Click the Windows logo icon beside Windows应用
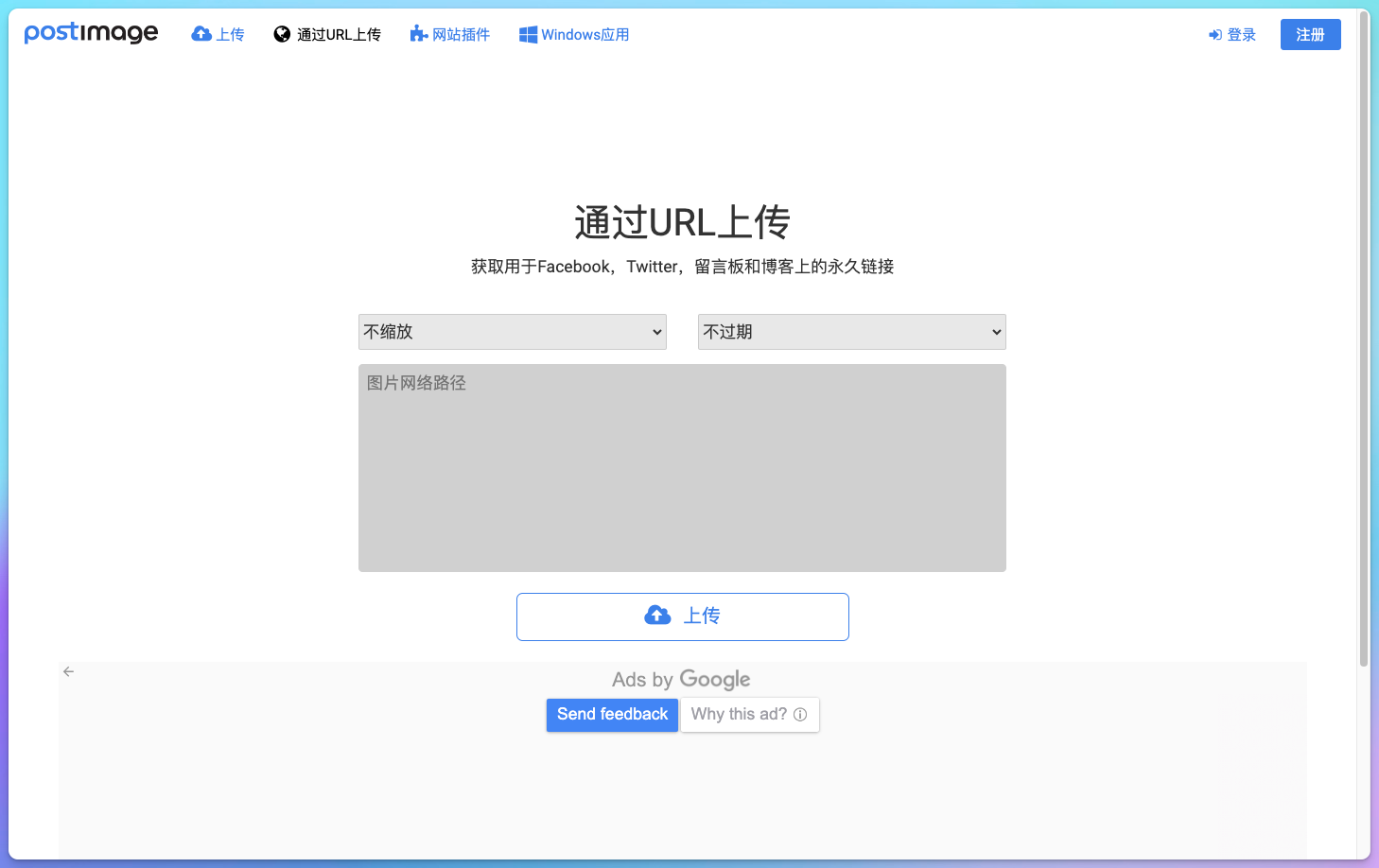 528,33
